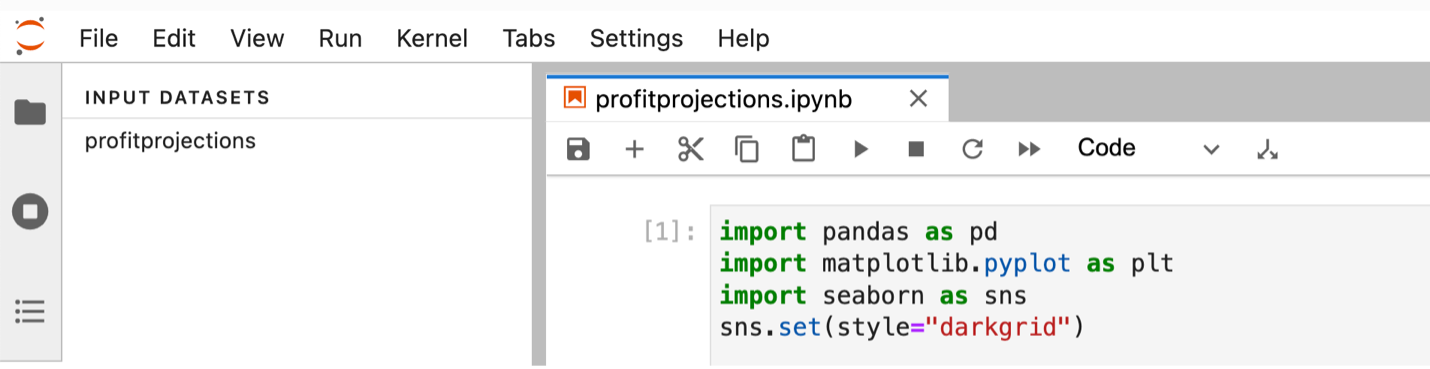Open the Run menu

click(340, 38)
